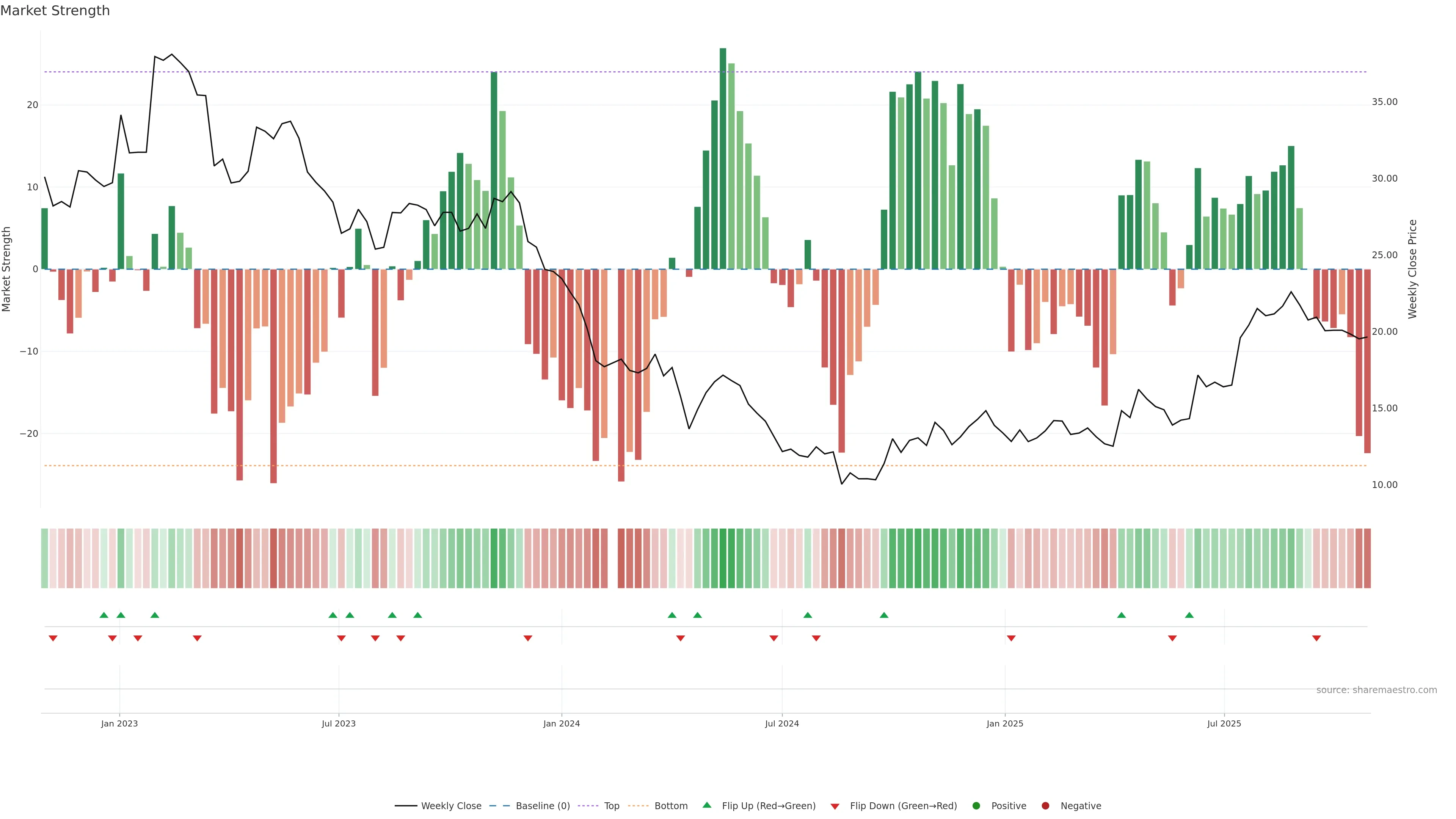The image size is (1456, 819).
Task: Click the Market Strength chart title
Action: click(x=55, y=11)
